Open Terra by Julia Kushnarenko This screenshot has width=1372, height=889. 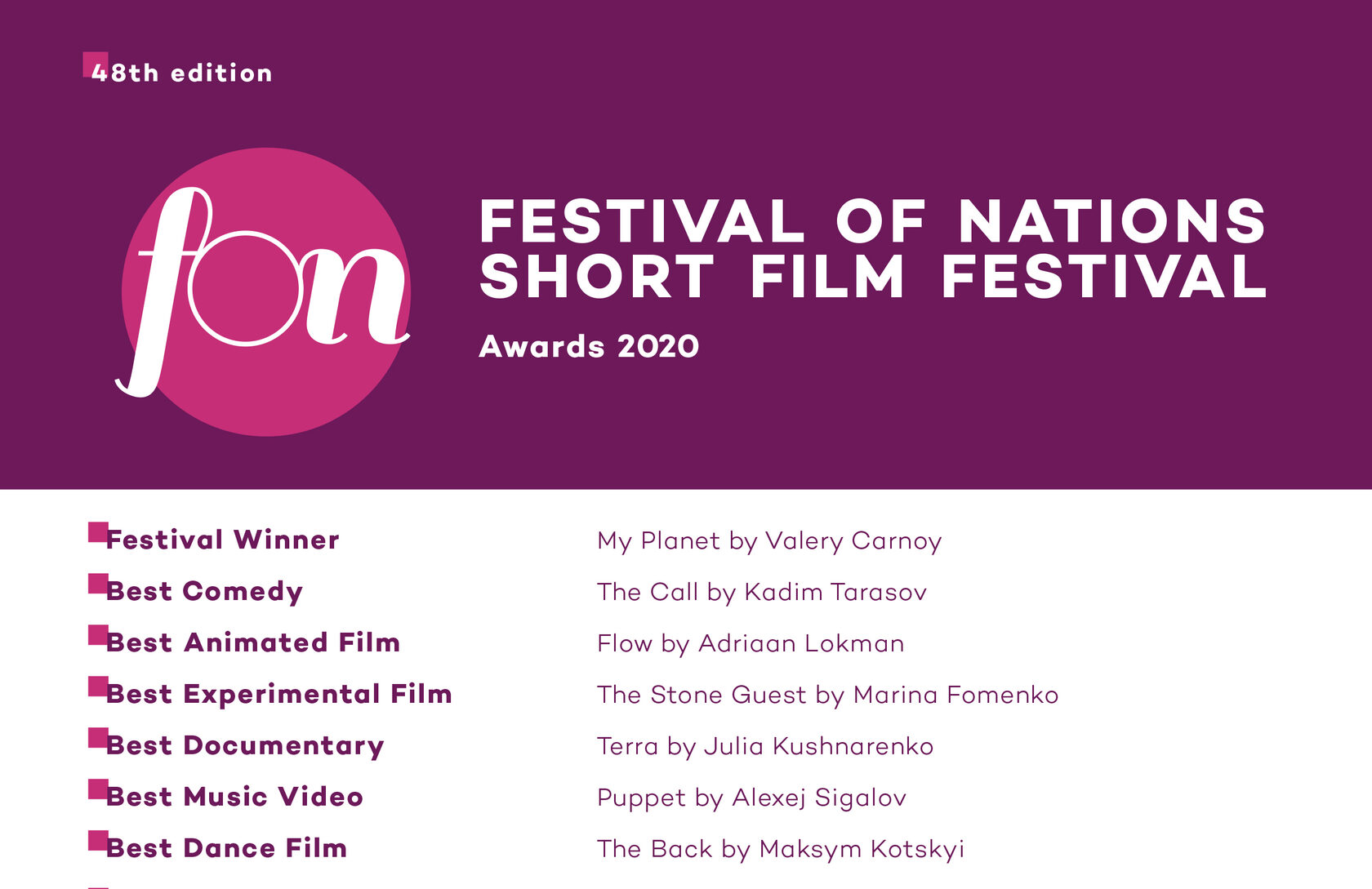tap(765, 747)
